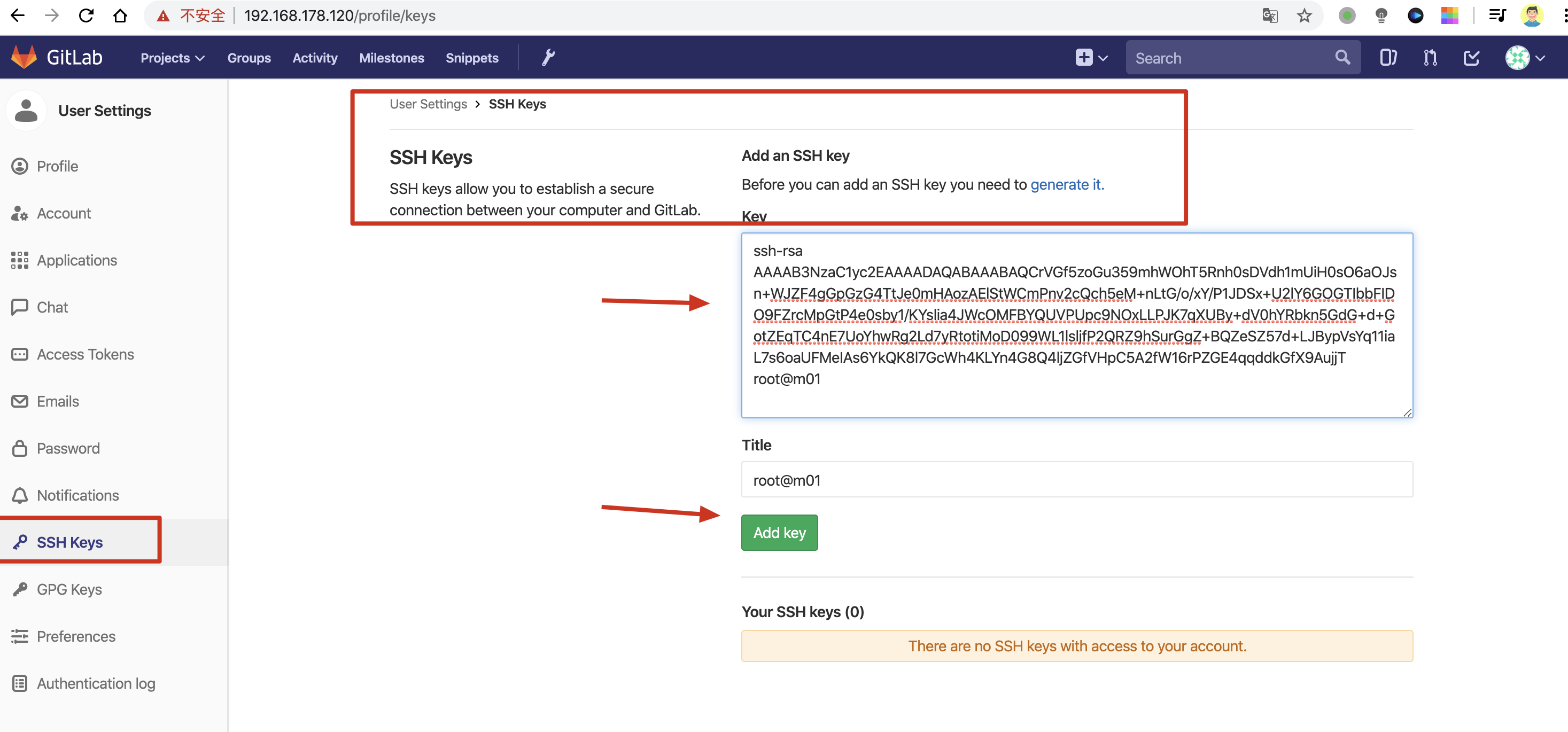1568x732 pixels.
Task: Follow the 'generate it' link
Action: pyautogui.click(x=1066, y=184)
